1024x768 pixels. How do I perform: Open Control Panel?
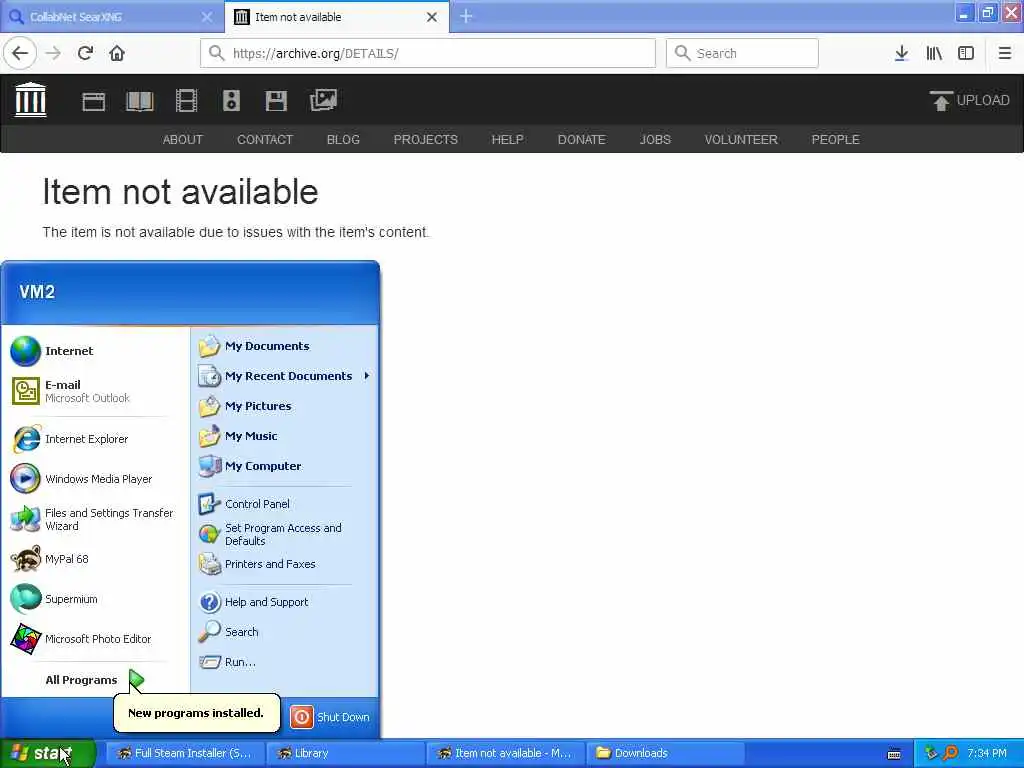pos(285,504)
